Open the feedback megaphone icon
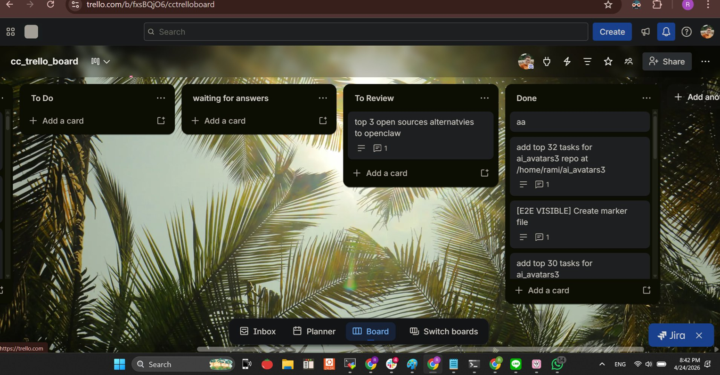 pos(646,32)
